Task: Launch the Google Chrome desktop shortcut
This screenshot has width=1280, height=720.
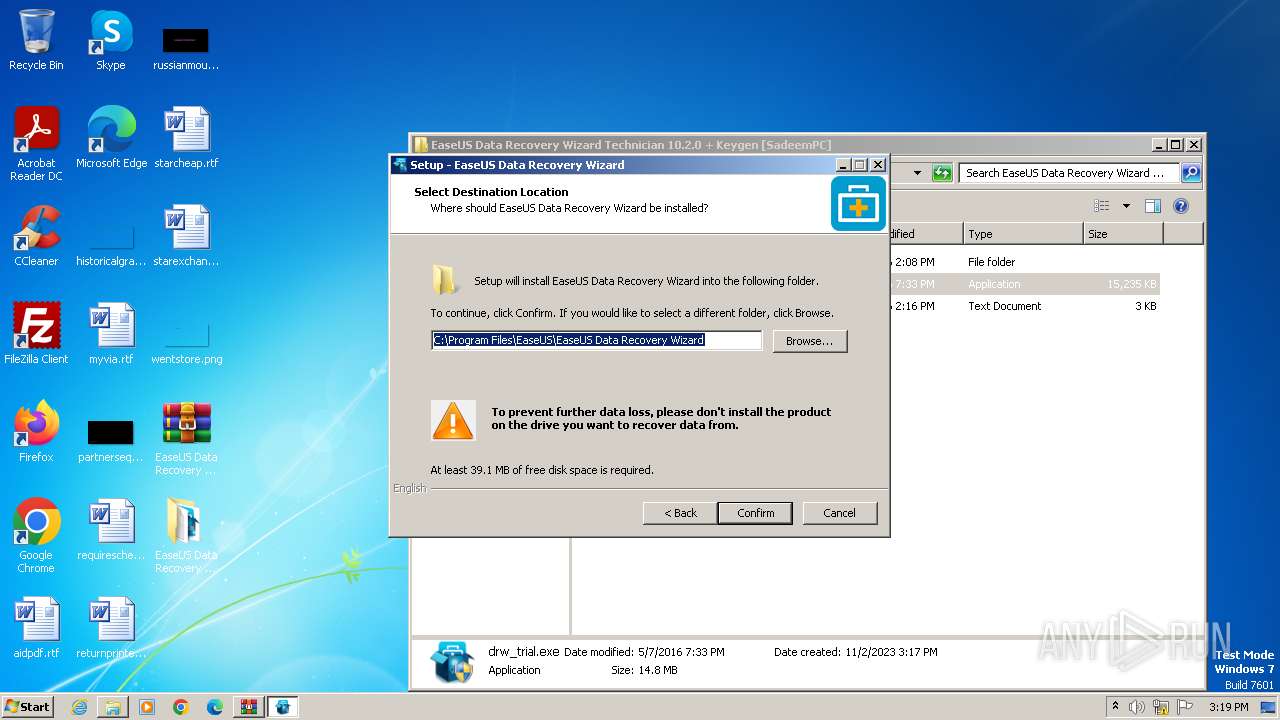Action: (x=36, y=536)
